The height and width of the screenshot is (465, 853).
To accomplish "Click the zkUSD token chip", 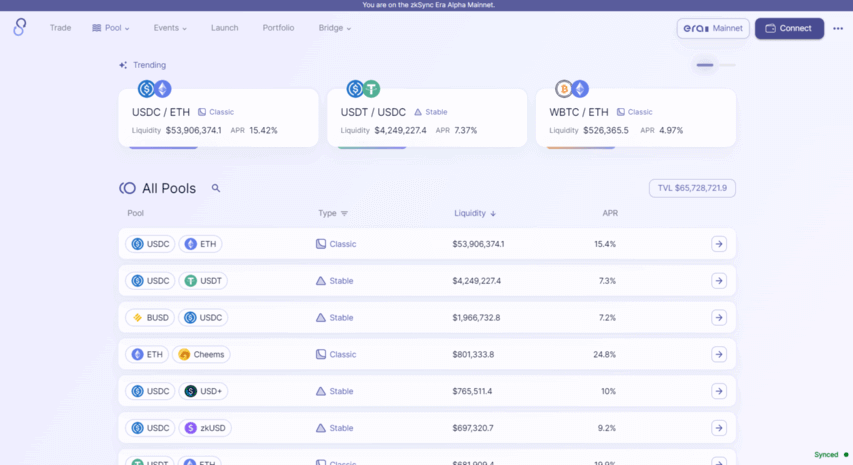I will 205,428.
